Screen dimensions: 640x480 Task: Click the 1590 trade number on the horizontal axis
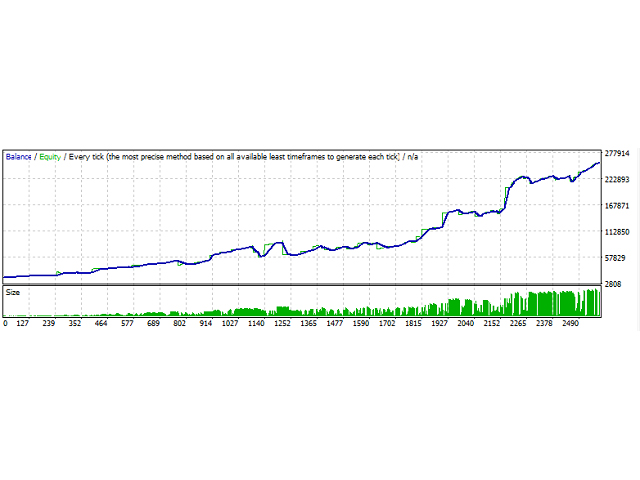[x=361, y=324]
